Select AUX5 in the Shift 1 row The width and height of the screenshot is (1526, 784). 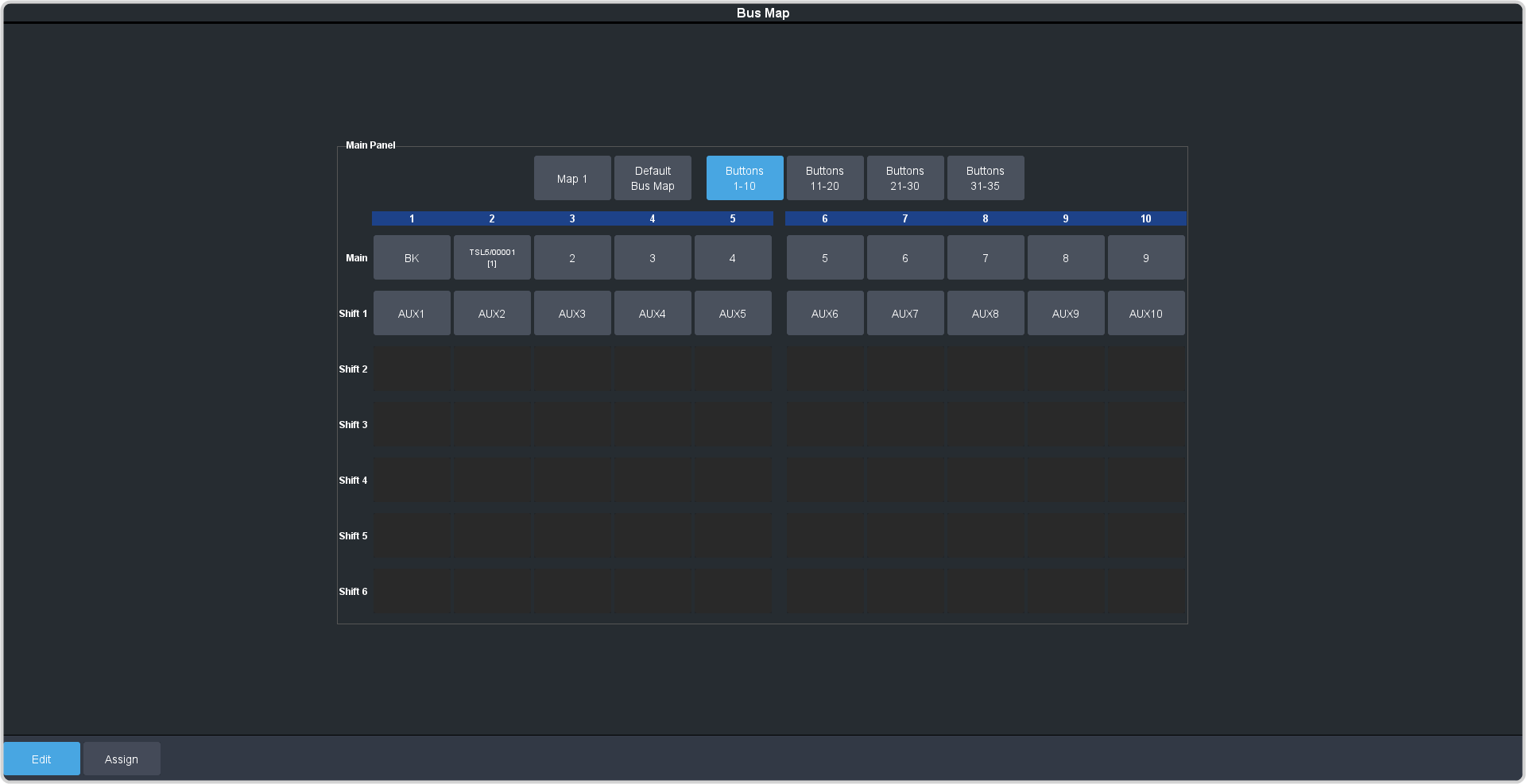733,313
